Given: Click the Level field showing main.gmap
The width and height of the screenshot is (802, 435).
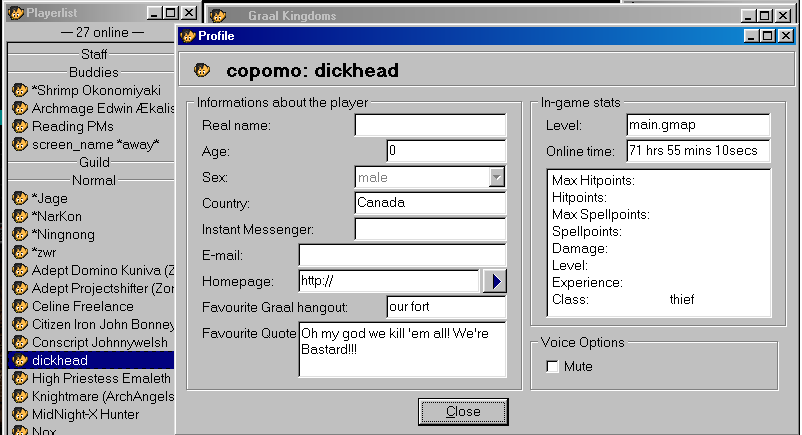Looking at the screenshot, I should [698, 125].
